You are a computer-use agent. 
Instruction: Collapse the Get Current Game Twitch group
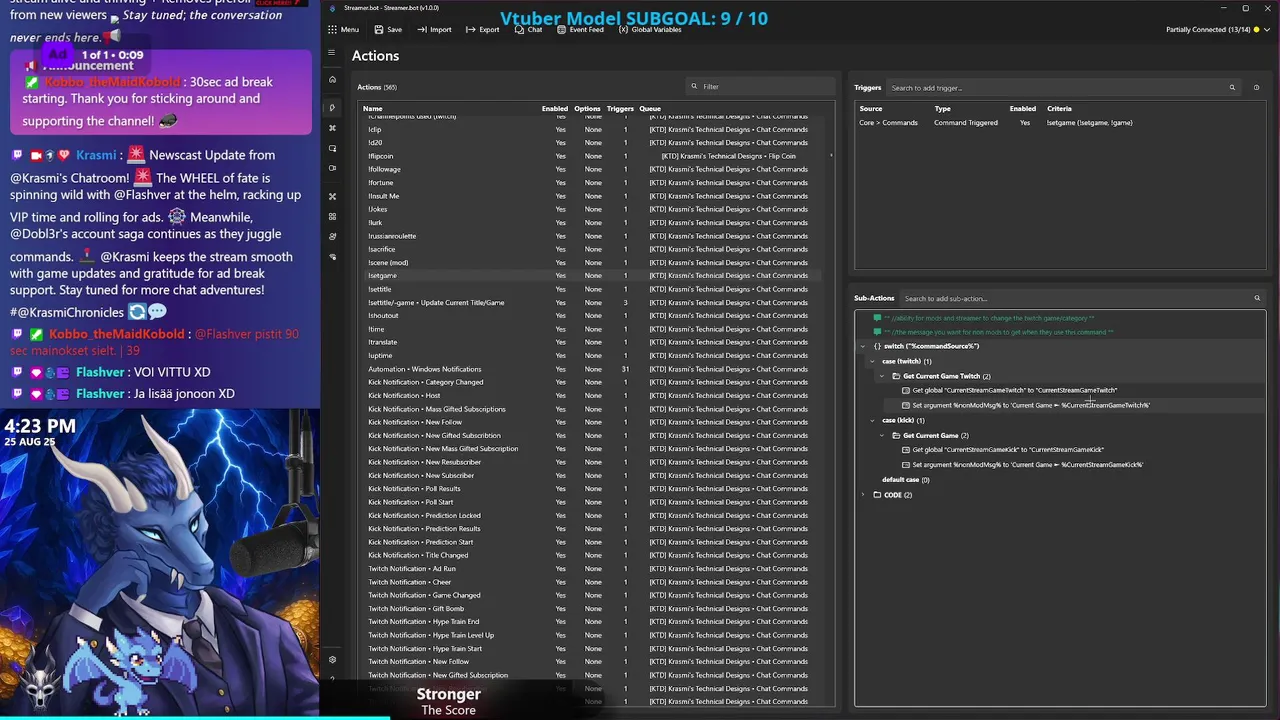[x=882, y=377]
